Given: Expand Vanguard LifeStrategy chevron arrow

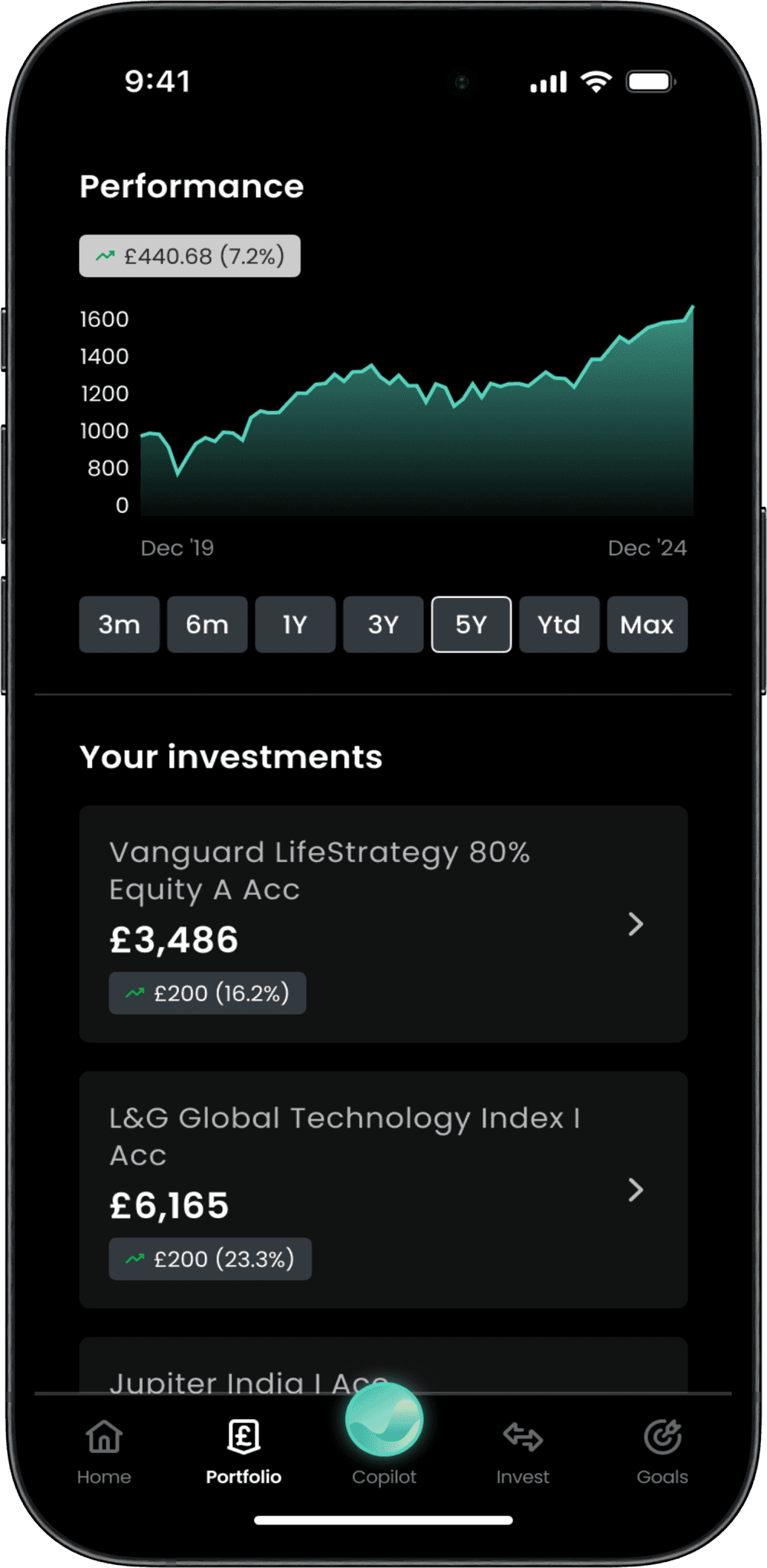Looking at the screenshot, I should coord(635,924).
